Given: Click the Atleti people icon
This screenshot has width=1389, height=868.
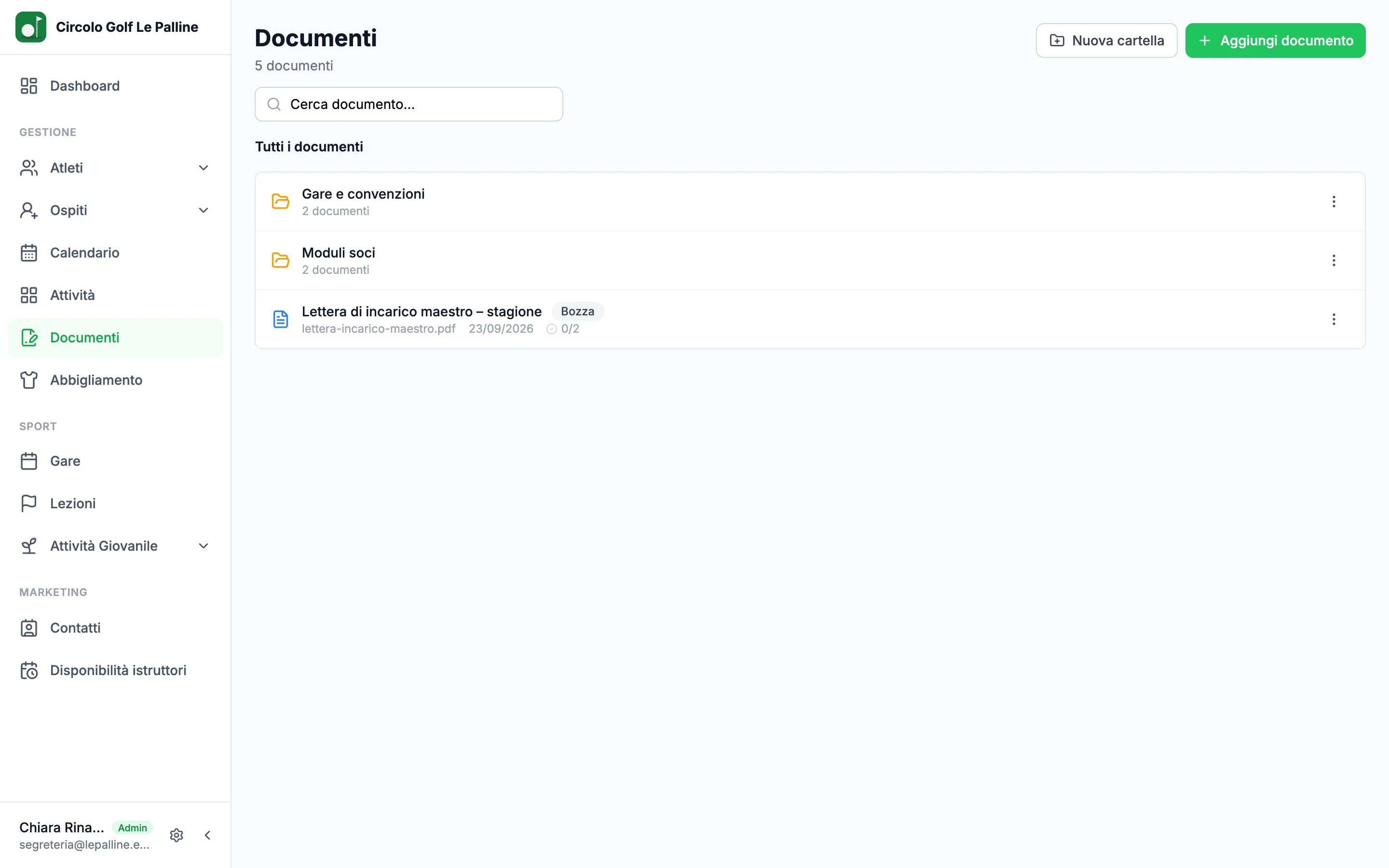Looking at the screenshot, I should tap(29, 168).
